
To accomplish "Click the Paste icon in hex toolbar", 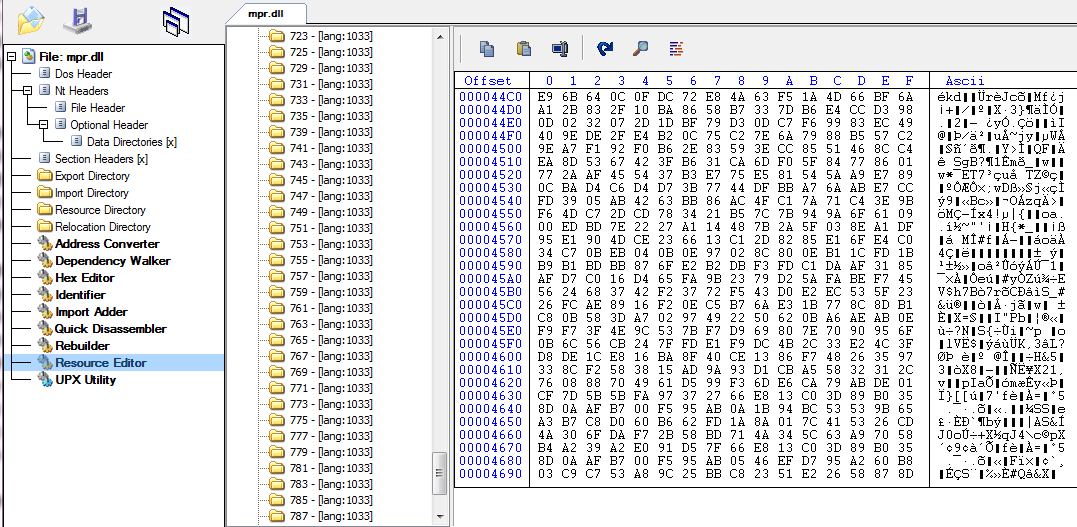I will 523,48.
